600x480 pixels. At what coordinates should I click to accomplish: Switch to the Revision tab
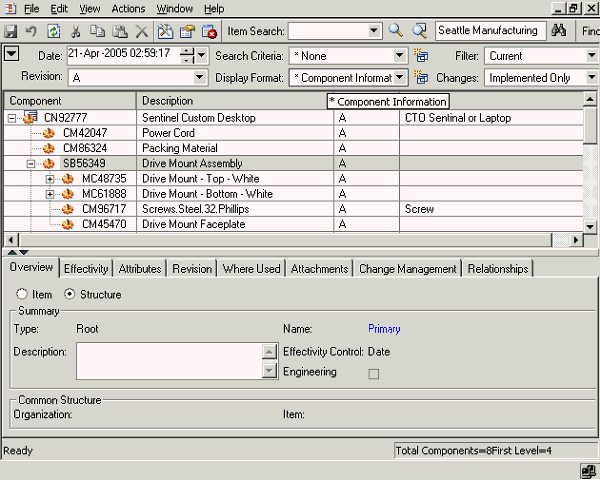[192, 268]
